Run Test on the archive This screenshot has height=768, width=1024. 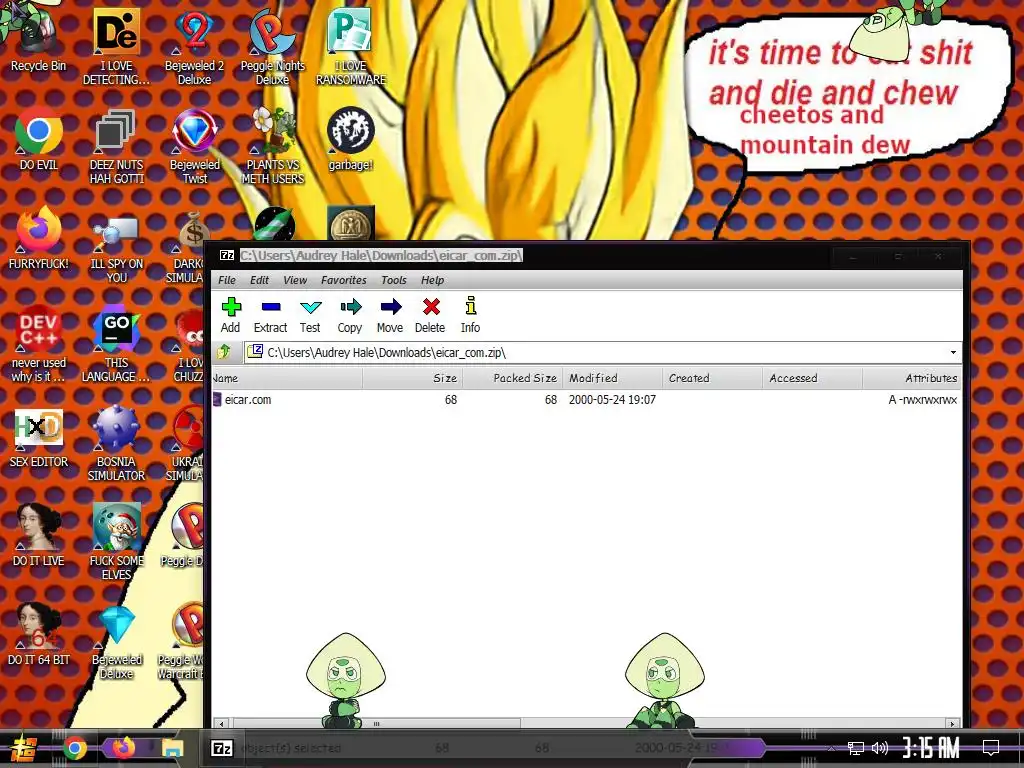[310, 315]
